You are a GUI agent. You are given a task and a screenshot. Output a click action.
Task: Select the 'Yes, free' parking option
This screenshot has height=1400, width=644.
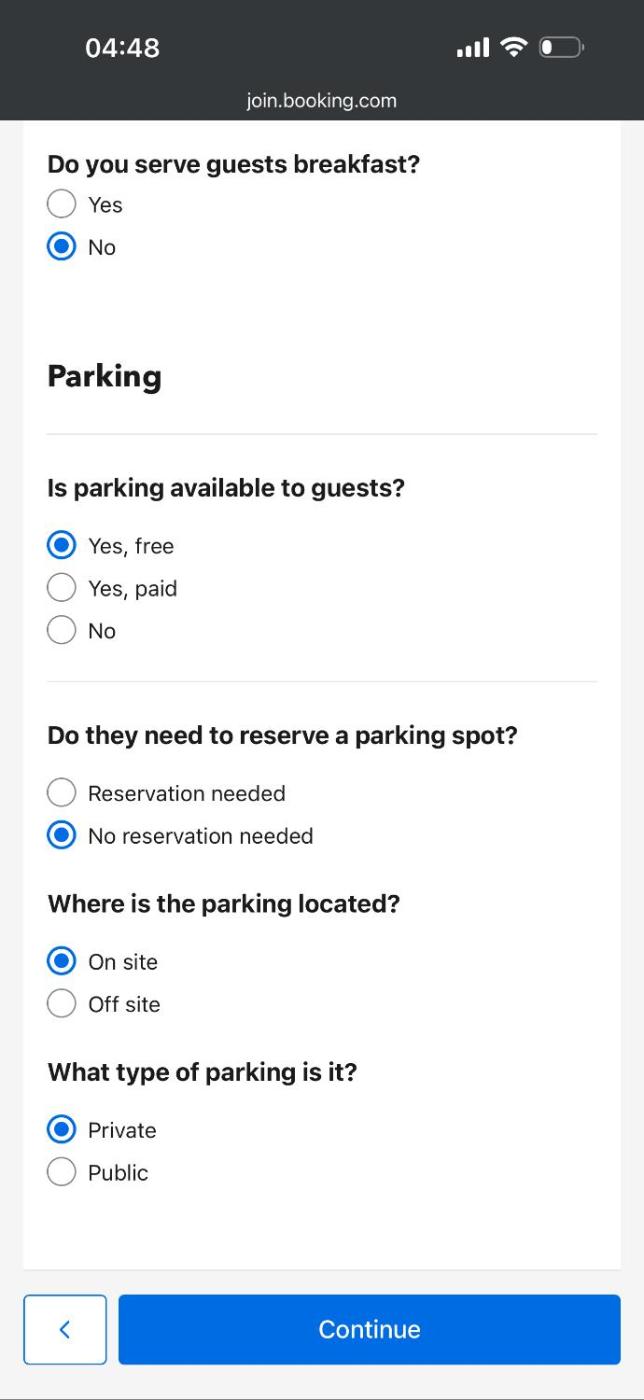coord(62,546)
